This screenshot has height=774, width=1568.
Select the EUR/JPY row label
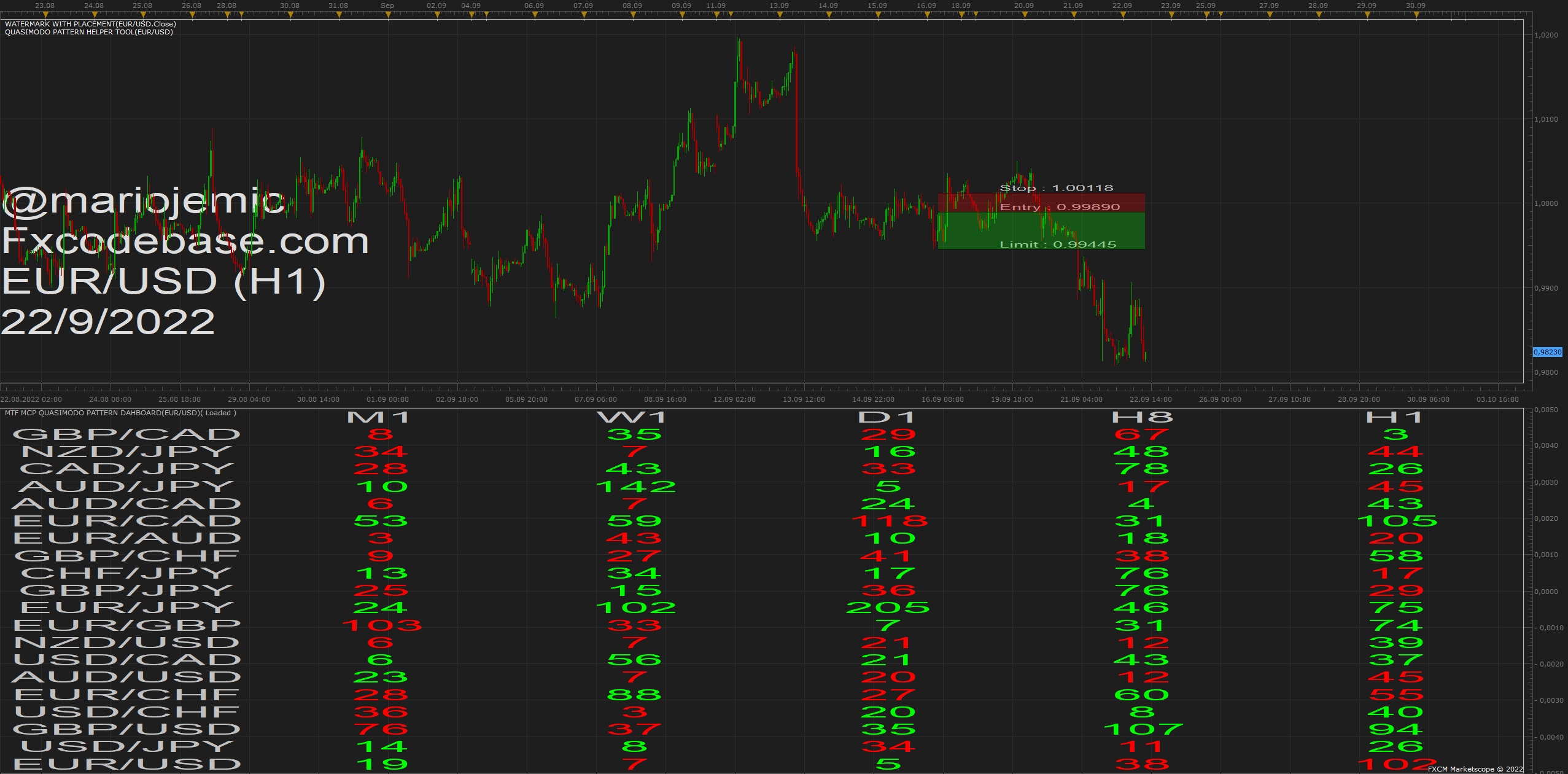pyautogui.click(x=126, y=608)
